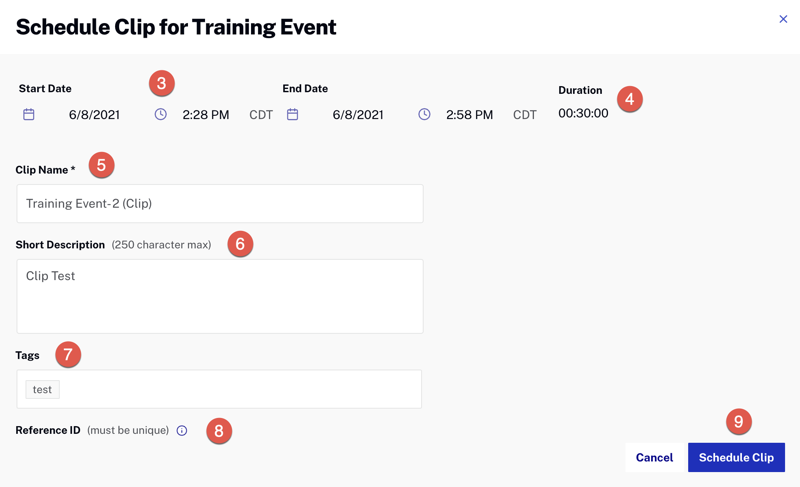Change the start time 2:28 PM

tap(206, 115)
